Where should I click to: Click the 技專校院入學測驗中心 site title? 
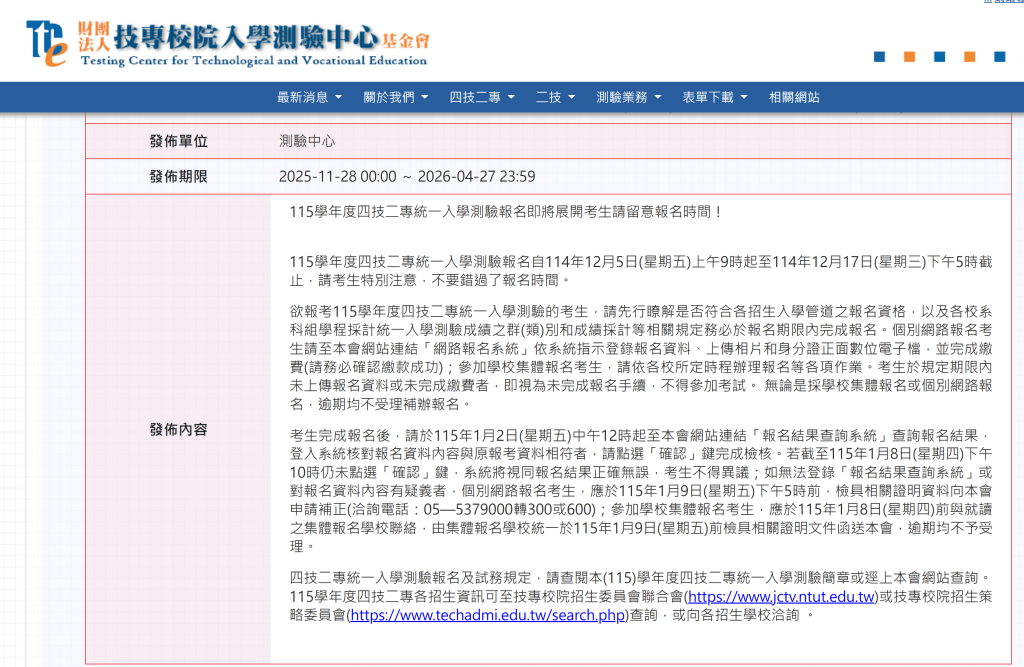coord(245,39)
